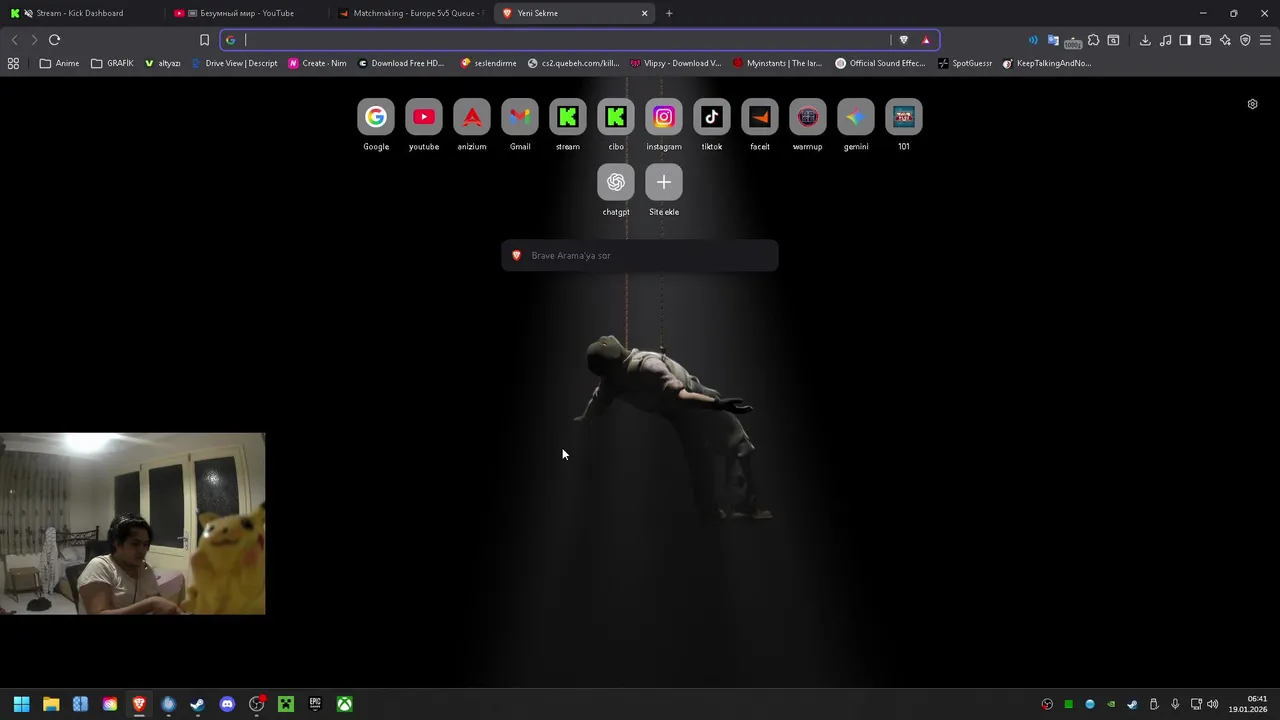The width and height of the screenshot is (1280, 720).
Task: Open the youtube speed dial tile
Action: click(424, 117)
